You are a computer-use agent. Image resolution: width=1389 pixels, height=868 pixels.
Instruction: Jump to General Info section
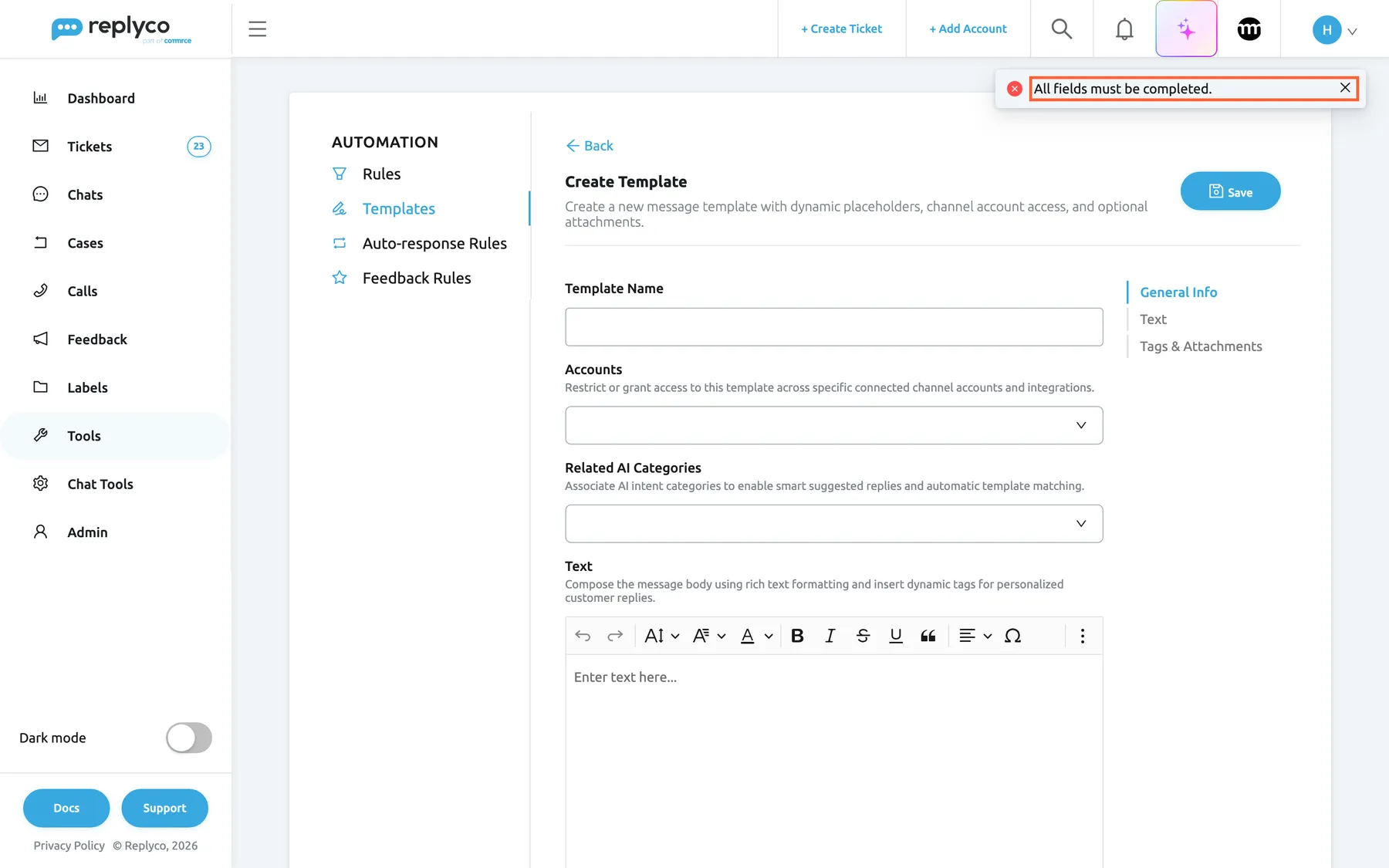(1178, 292)
